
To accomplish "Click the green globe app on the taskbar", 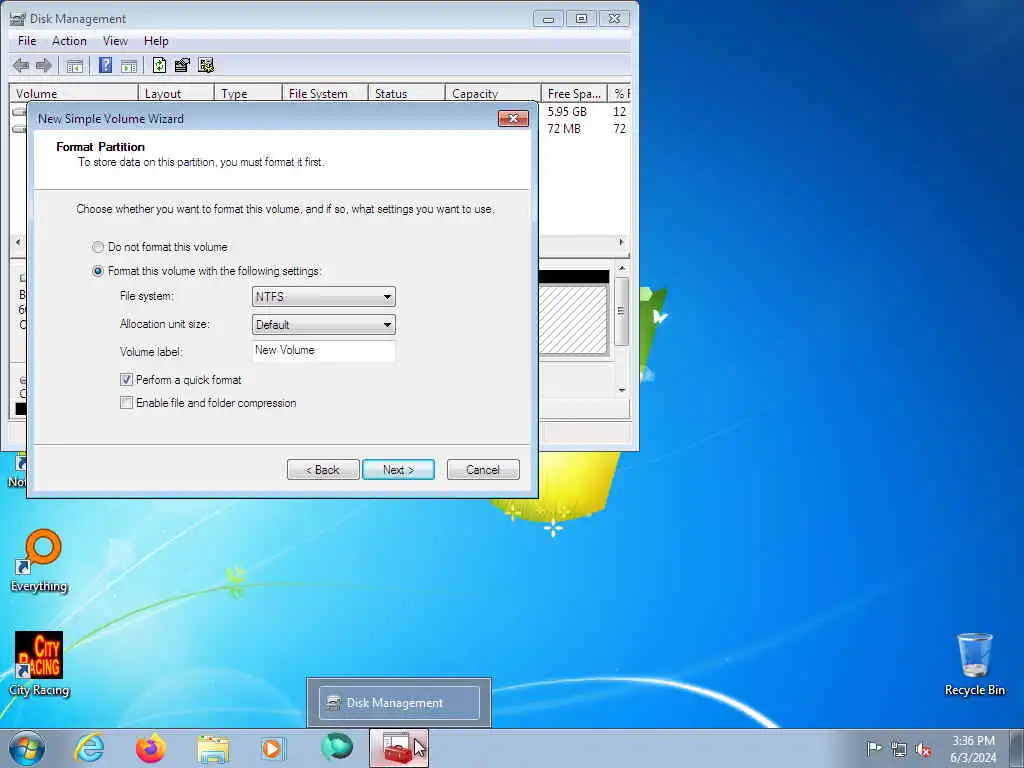I will click(x=337, y=747).
